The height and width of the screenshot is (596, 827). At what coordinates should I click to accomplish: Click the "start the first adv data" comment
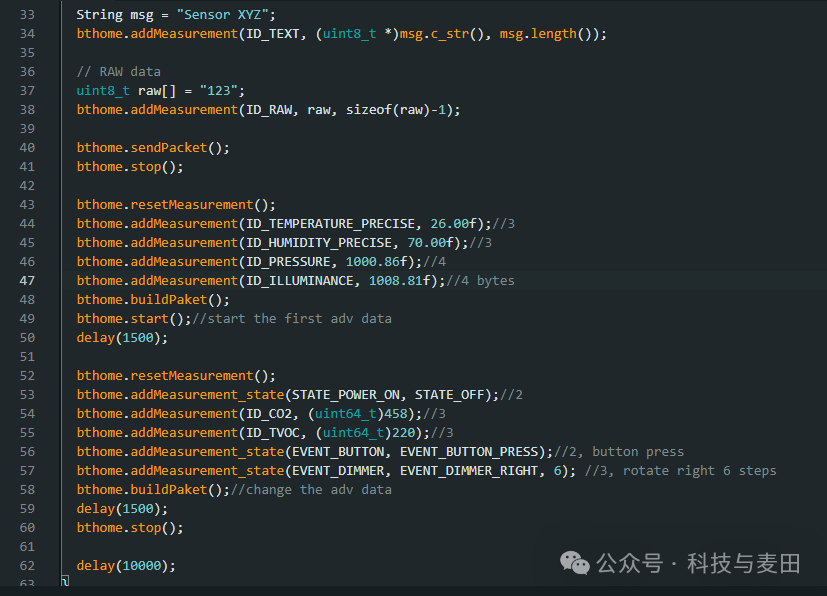point(300,319)
